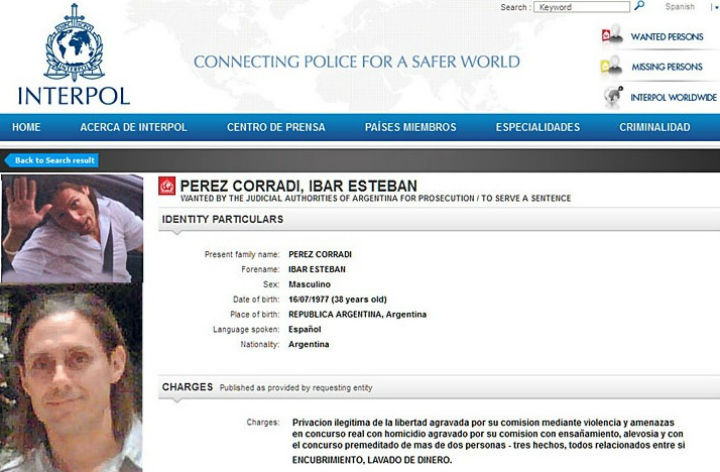Open the HOME menu item
Screen dimensions: 720x472
point(26,127)
